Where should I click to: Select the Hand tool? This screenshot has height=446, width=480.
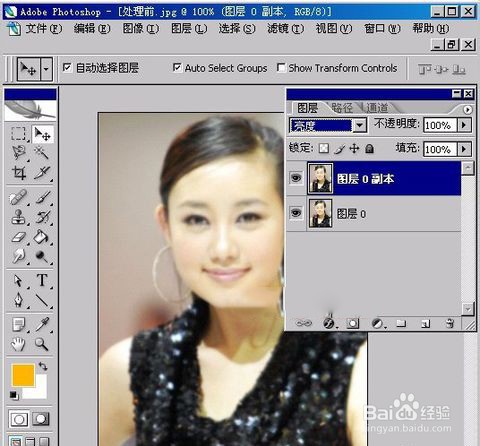click(x=18, y=344)
